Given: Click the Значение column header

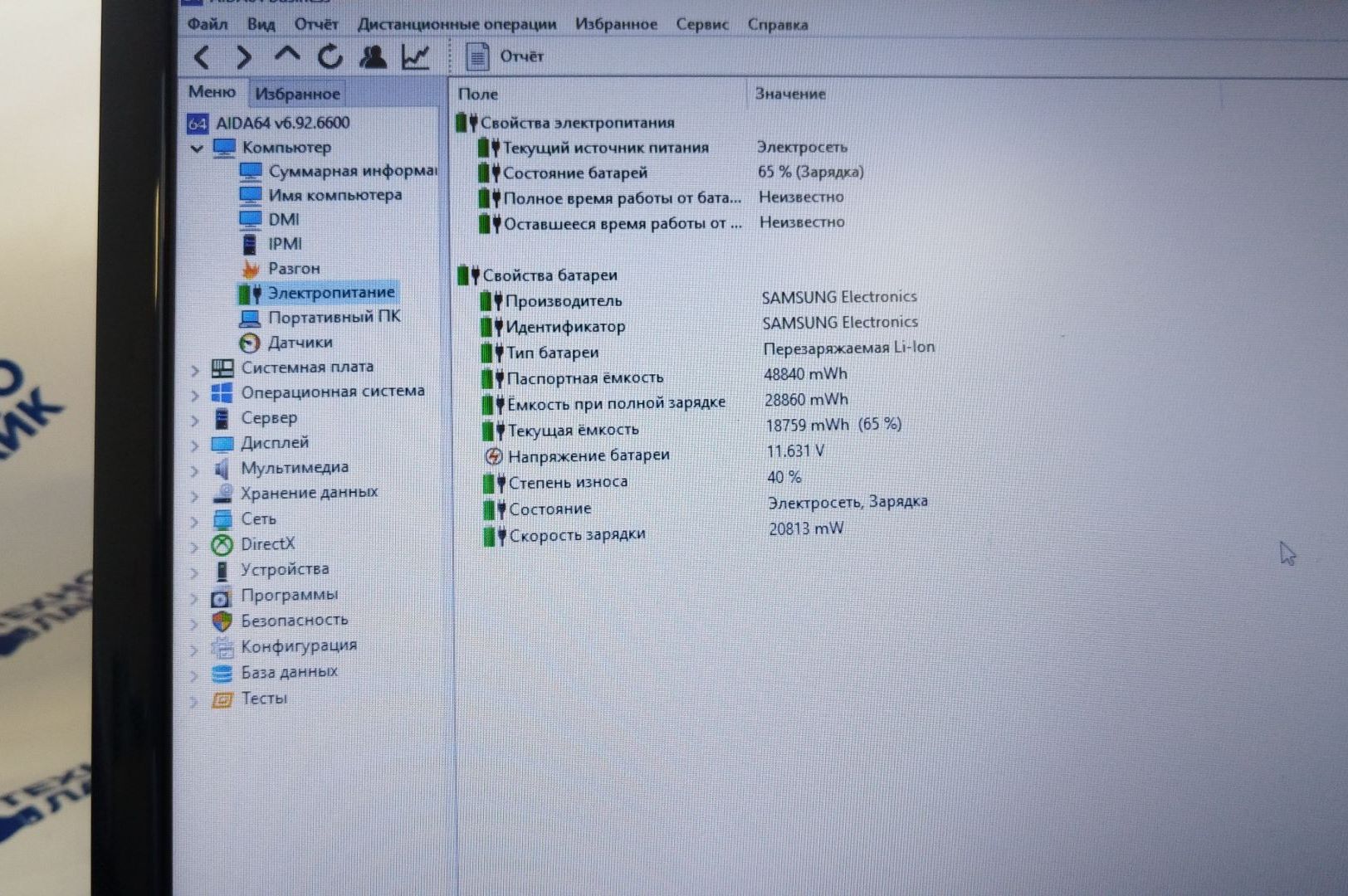Looking at the screenshot, I should click(x=789, y=94).
